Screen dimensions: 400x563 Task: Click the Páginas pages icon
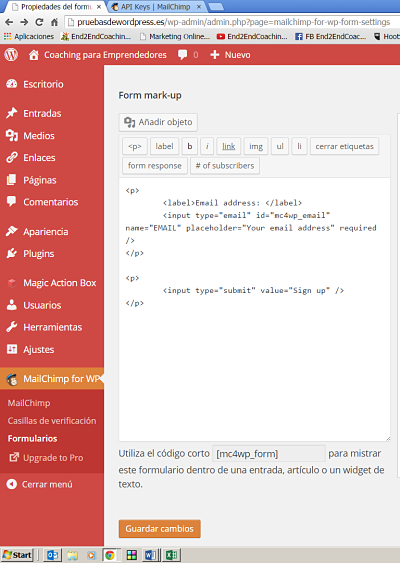tap(11, 180)
